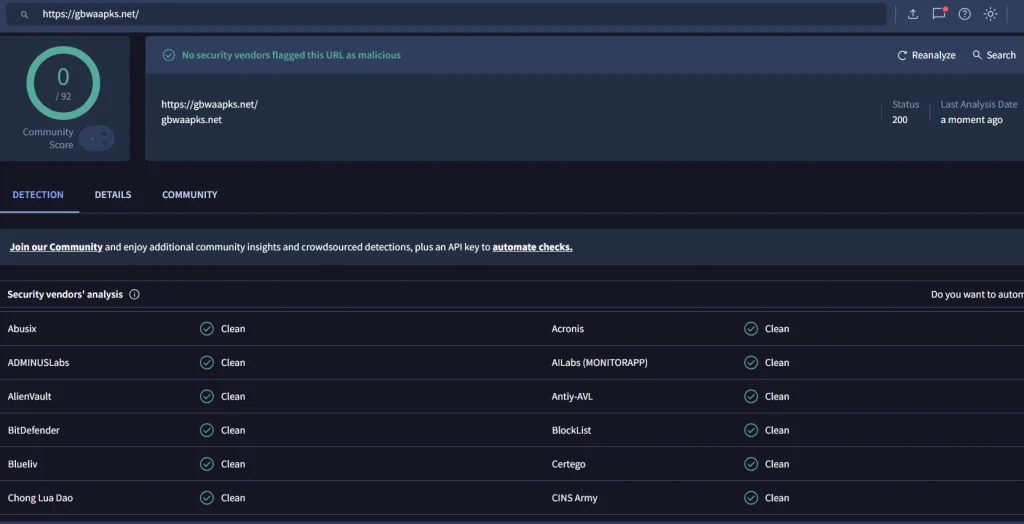Image resolution: width=1024 pixels, height=524 pixels.
Task: Click the ADMINUSLabs clean check icon
Action: (x=207, y=363)
